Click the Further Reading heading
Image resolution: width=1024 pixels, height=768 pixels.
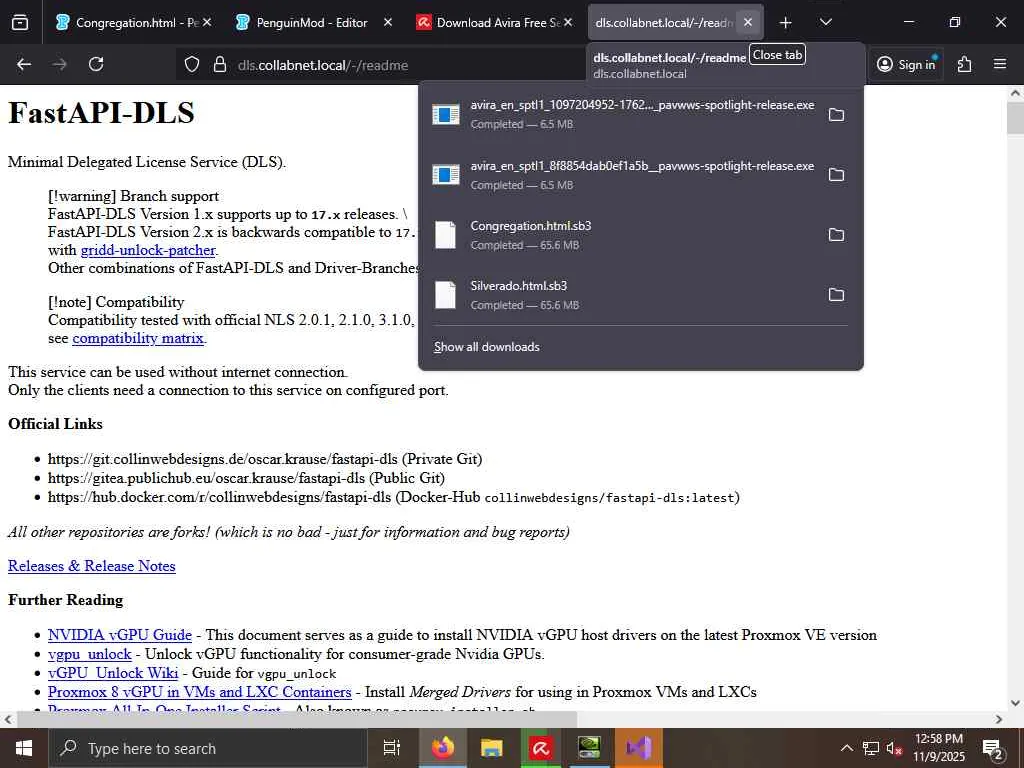(x=65, y=600)
